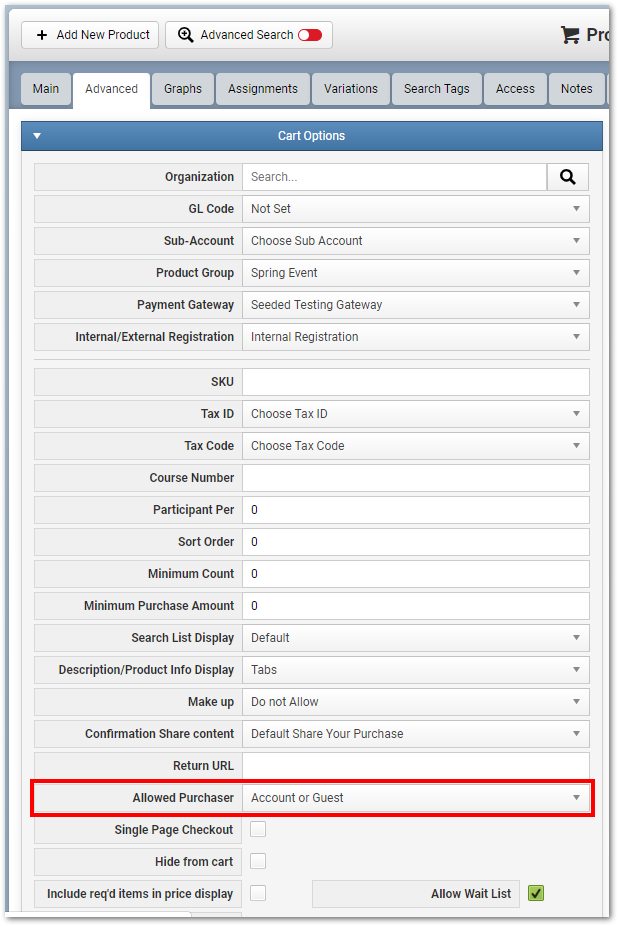Open the Search Tags tab
618x926 pixels.
(437, 89)
